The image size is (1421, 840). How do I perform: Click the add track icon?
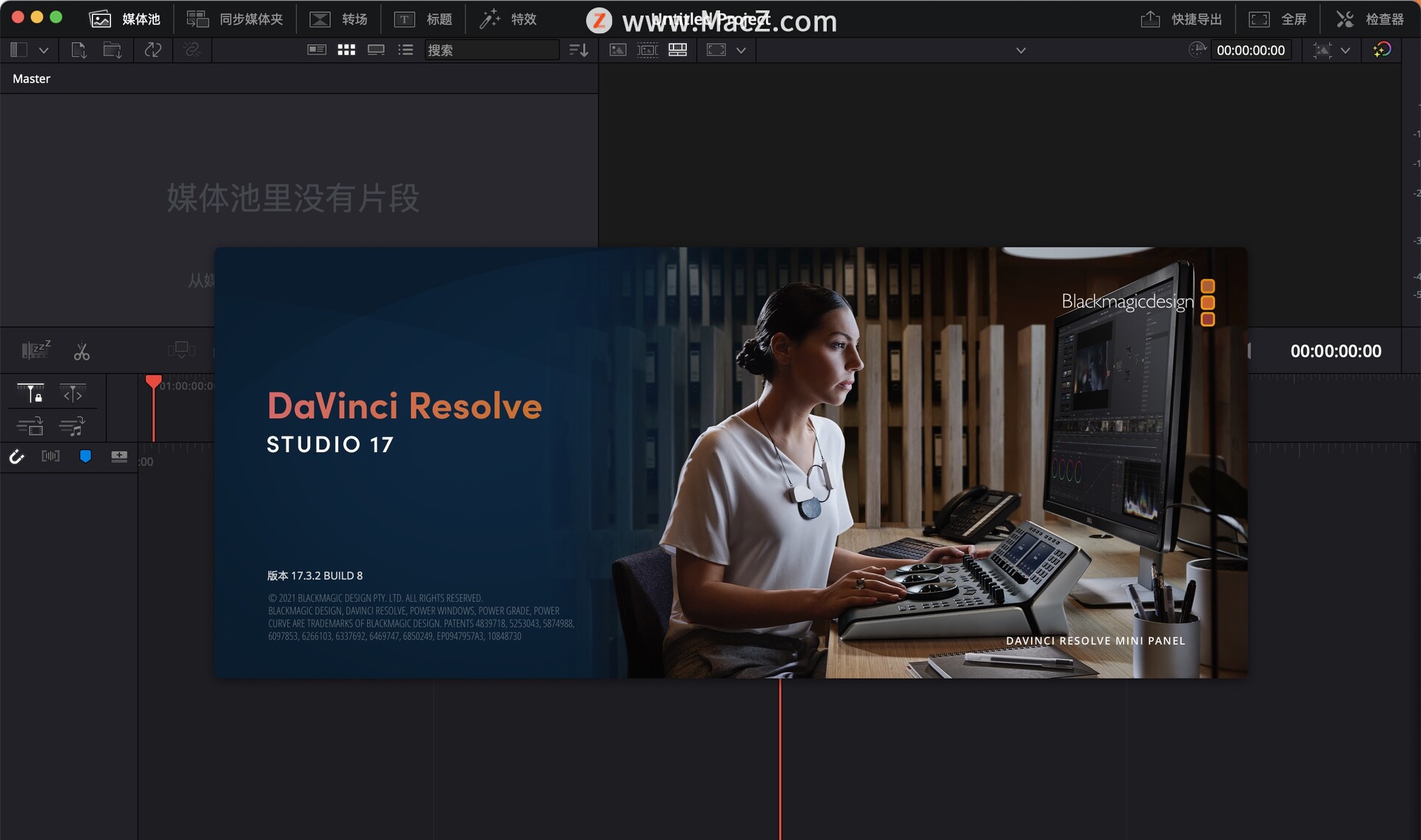point(119,456)
